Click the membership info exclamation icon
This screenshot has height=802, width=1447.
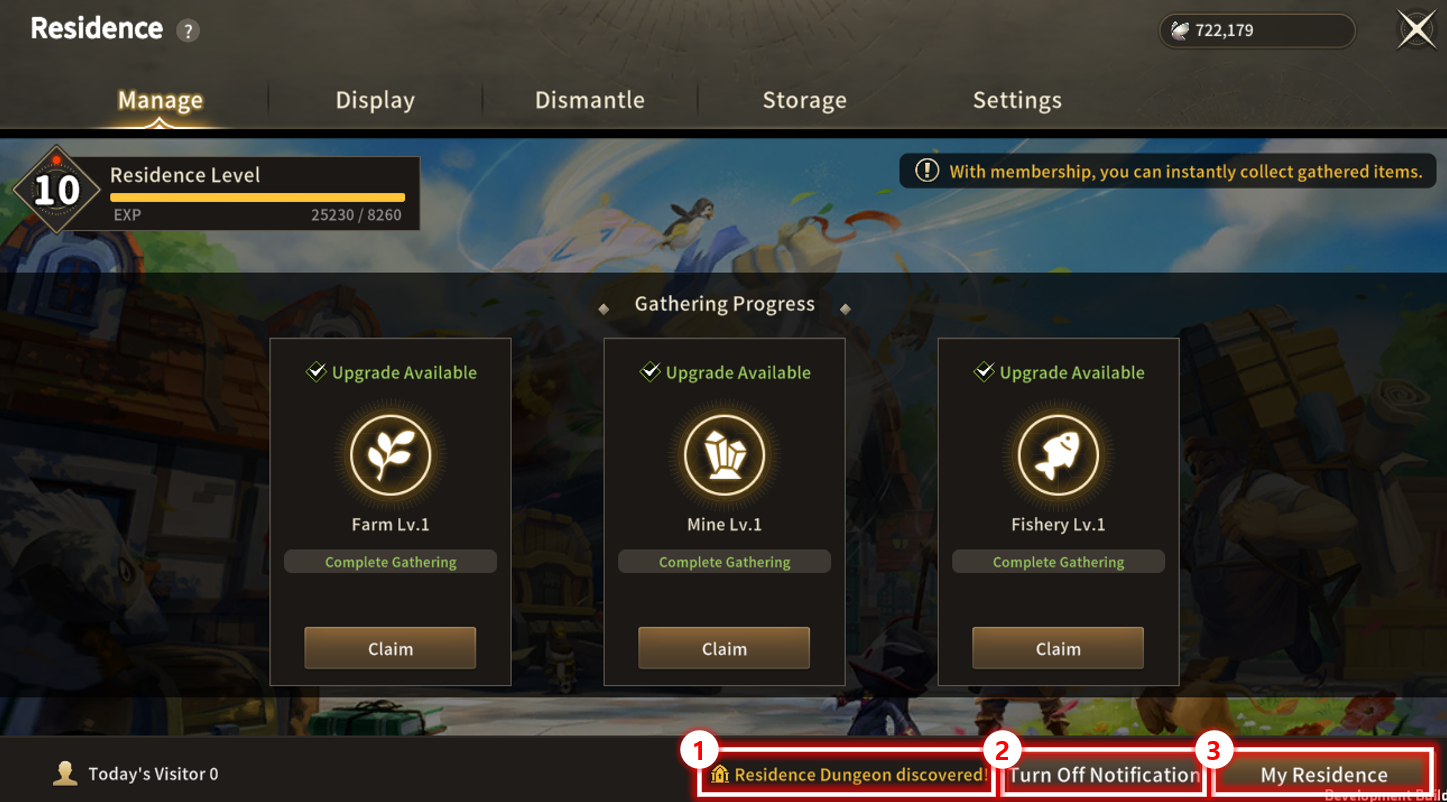927,171
